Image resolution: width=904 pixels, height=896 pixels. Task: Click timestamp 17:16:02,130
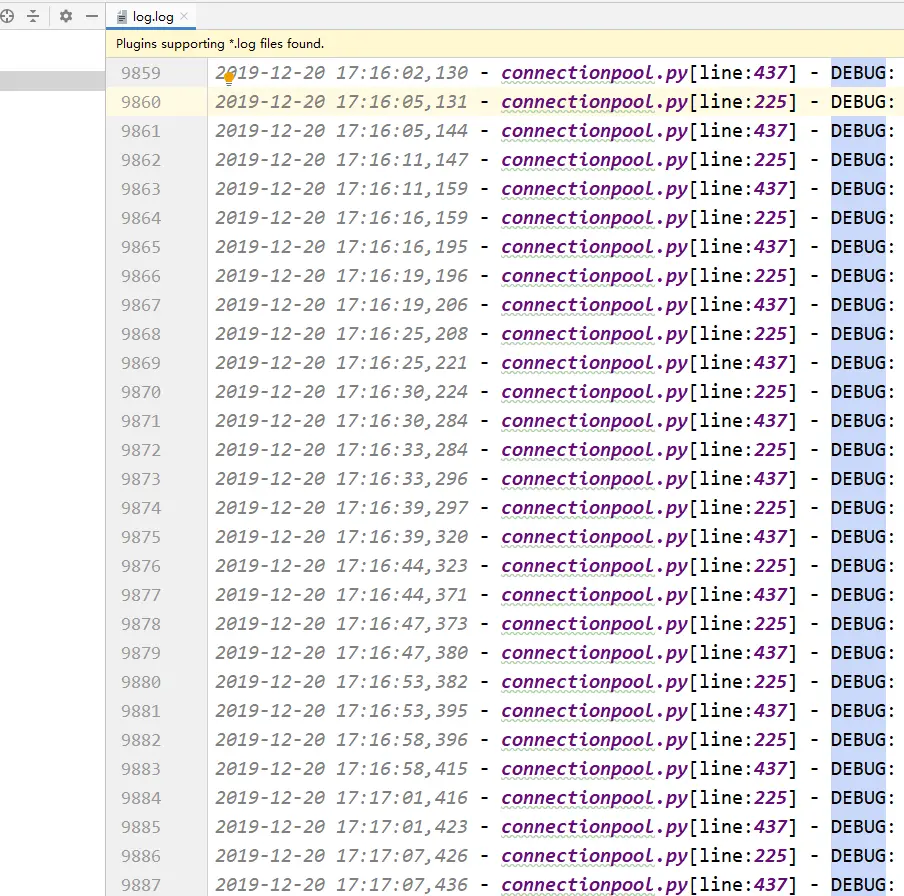[402, 73]
